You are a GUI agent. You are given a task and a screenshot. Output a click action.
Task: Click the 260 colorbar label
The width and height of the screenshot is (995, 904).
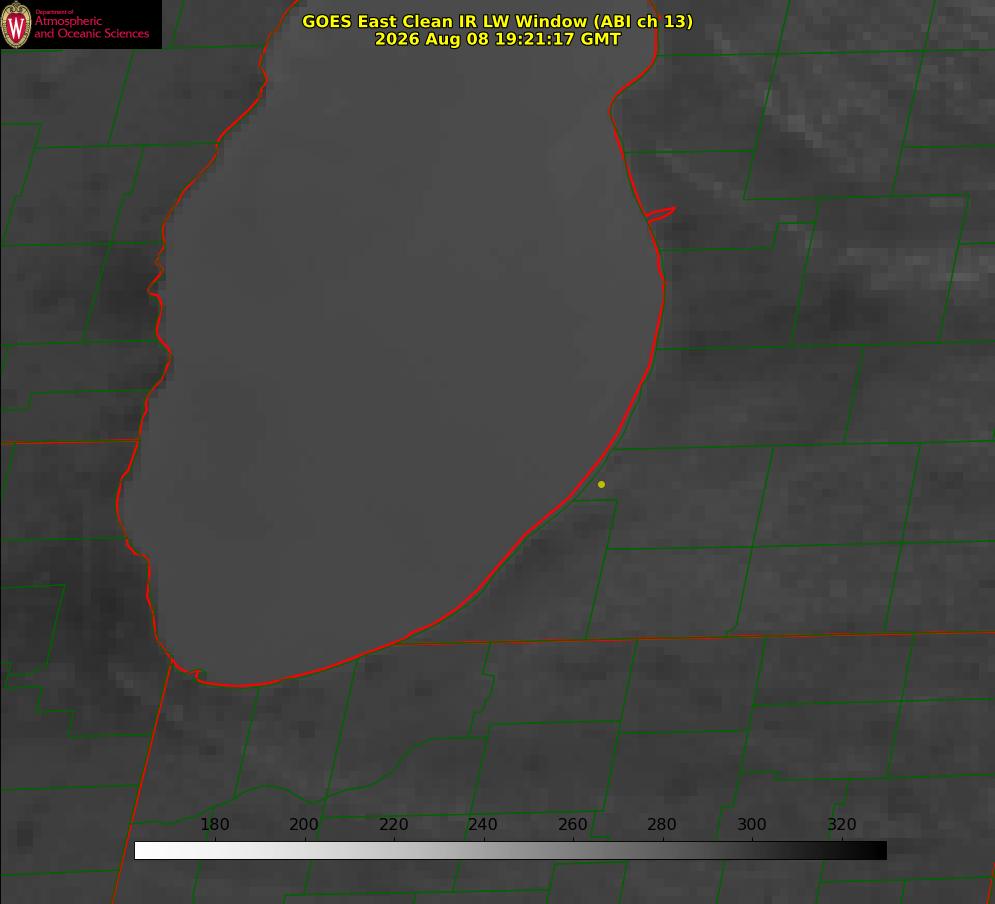(572, 824)
